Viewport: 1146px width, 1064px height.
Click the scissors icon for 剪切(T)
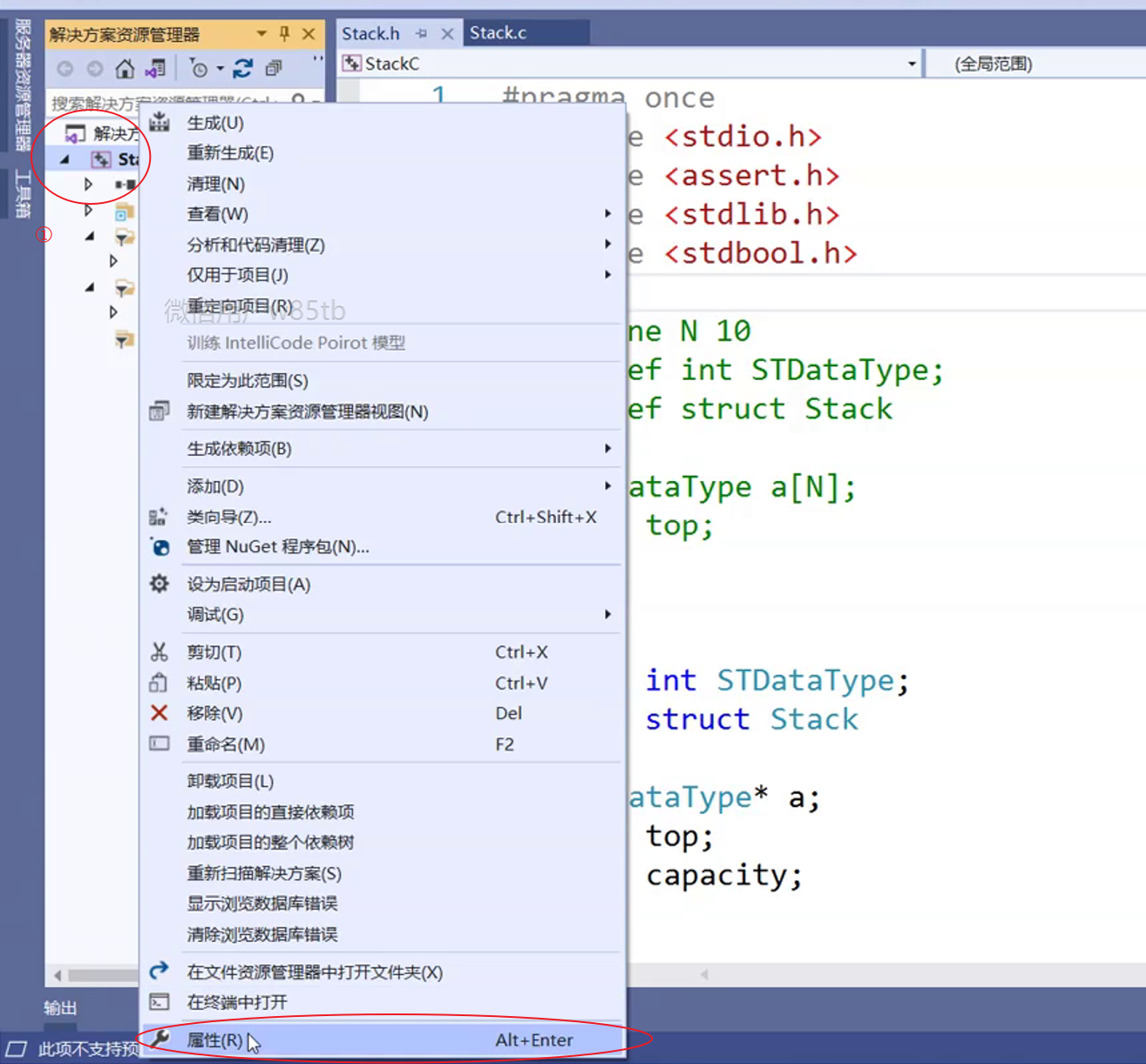coord(159,652)
